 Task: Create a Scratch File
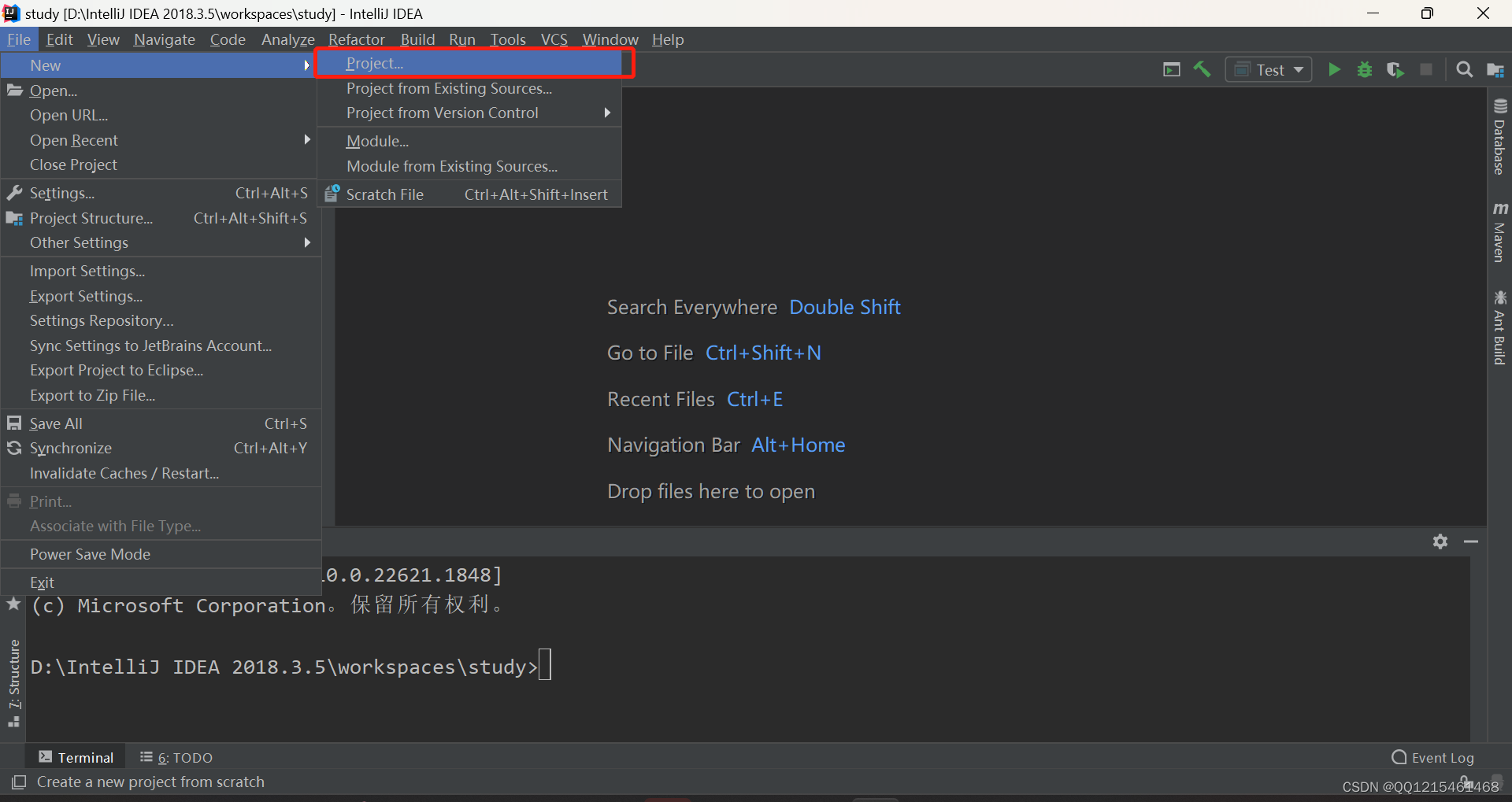[469, 194]
